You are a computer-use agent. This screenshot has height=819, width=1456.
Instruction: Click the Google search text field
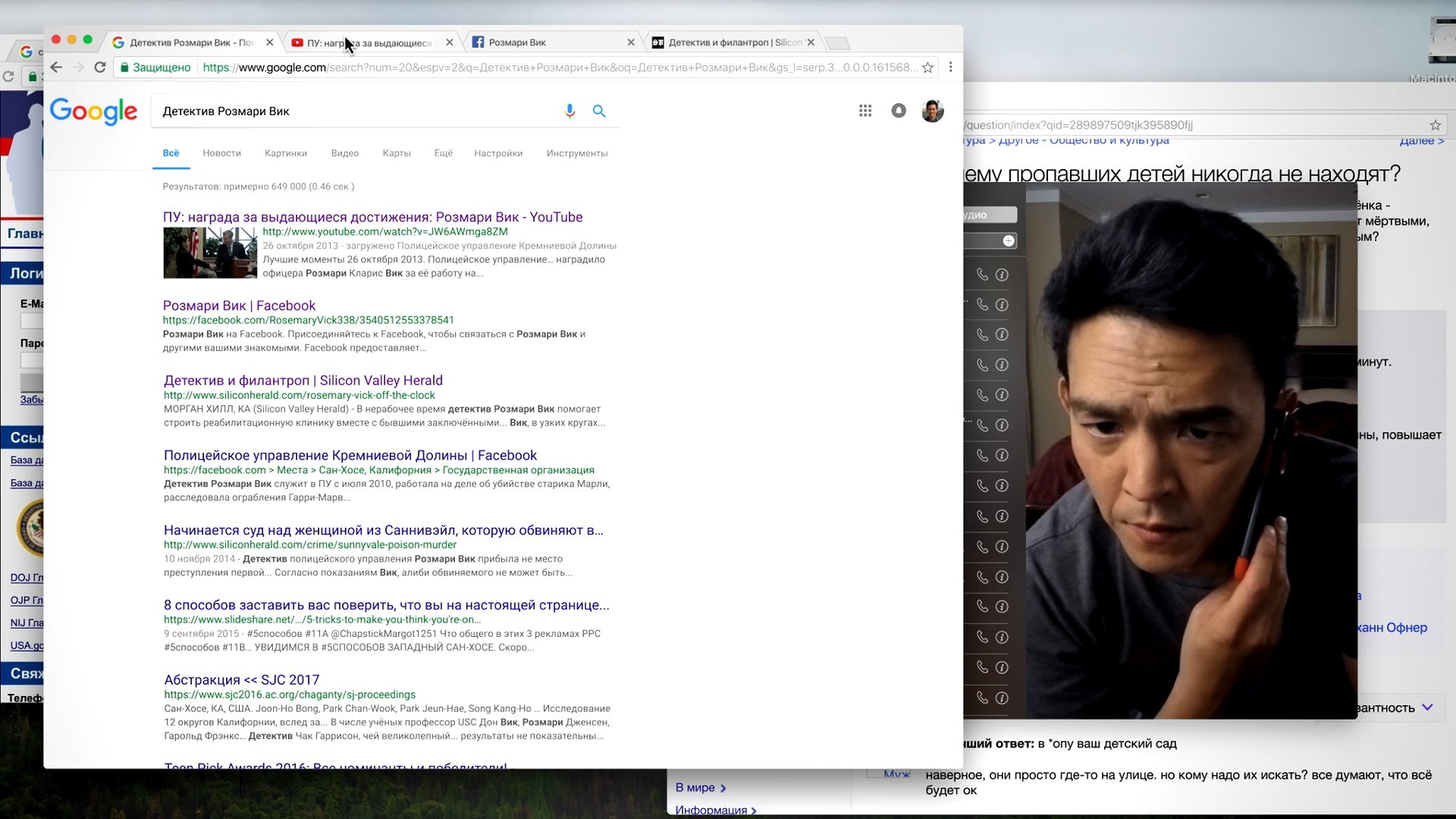pyautogui.click(x=356, y=111)
